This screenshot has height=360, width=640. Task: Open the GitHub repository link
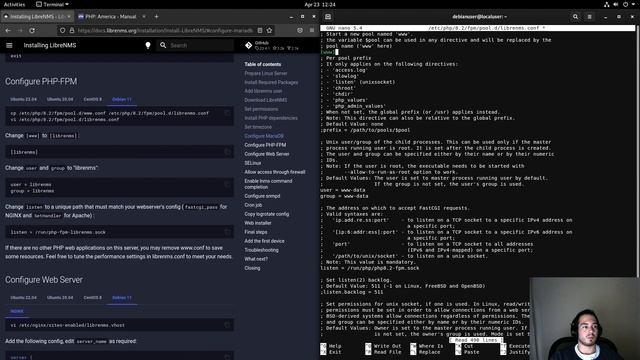point(272,45)
